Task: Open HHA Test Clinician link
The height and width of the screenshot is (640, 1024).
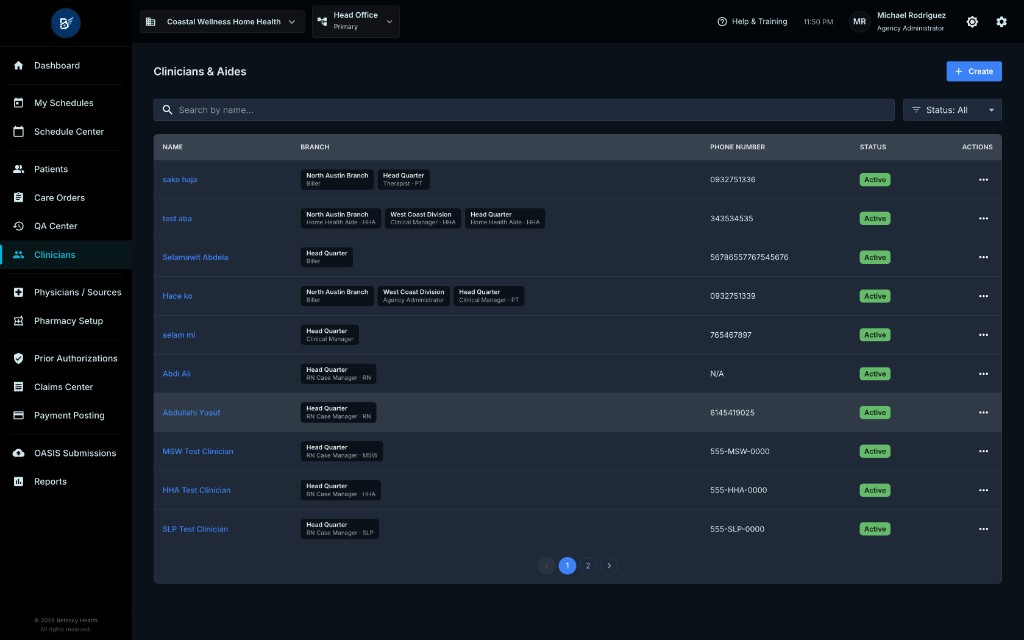Action: tap(197, 490)
